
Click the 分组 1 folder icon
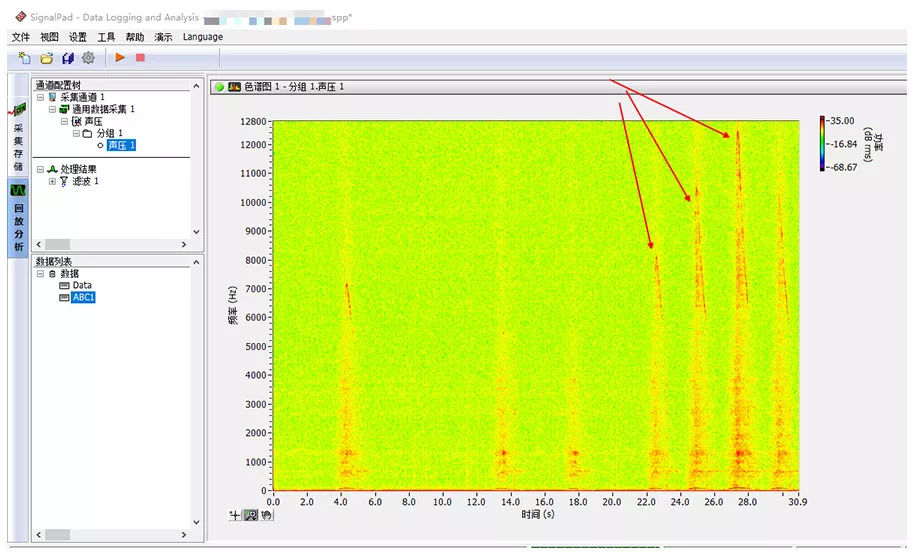[x=88, y=133]
